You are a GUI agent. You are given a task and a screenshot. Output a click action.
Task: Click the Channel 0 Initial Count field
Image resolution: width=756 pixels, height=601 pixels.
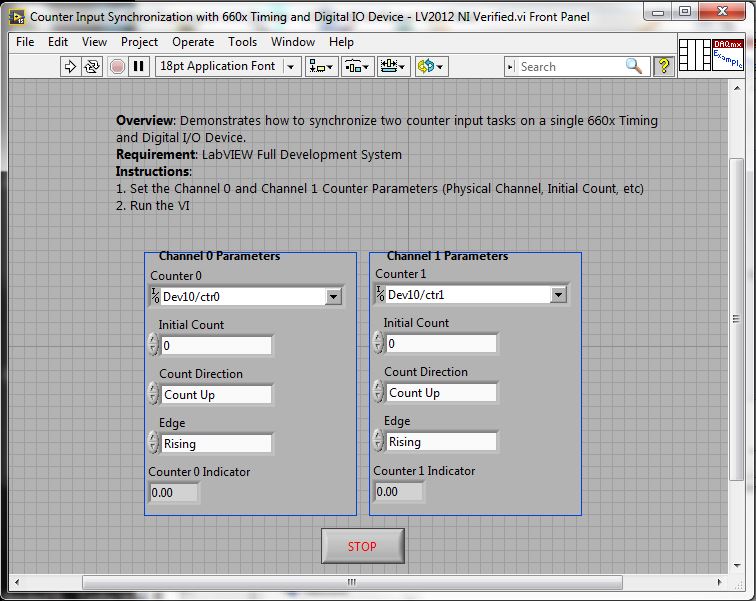coord(216,346)
